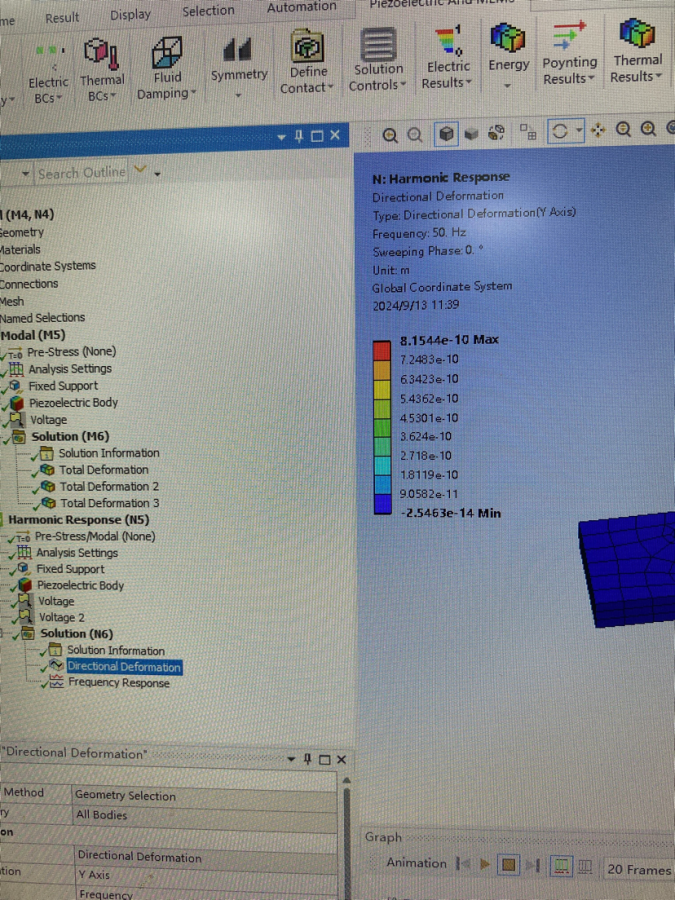Toggle result sets animation mode

(x=584, y=866)
